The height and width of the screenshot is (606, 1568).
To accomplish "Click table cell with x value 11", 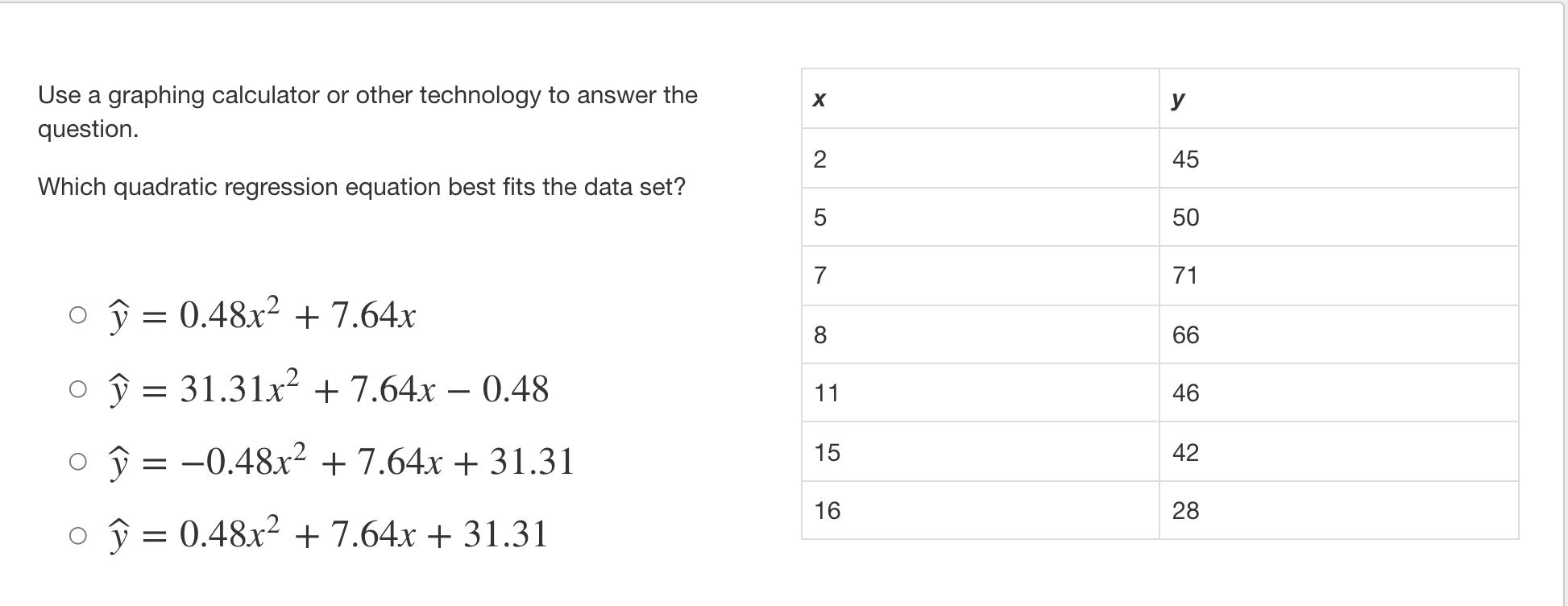I will pos(981,392).
